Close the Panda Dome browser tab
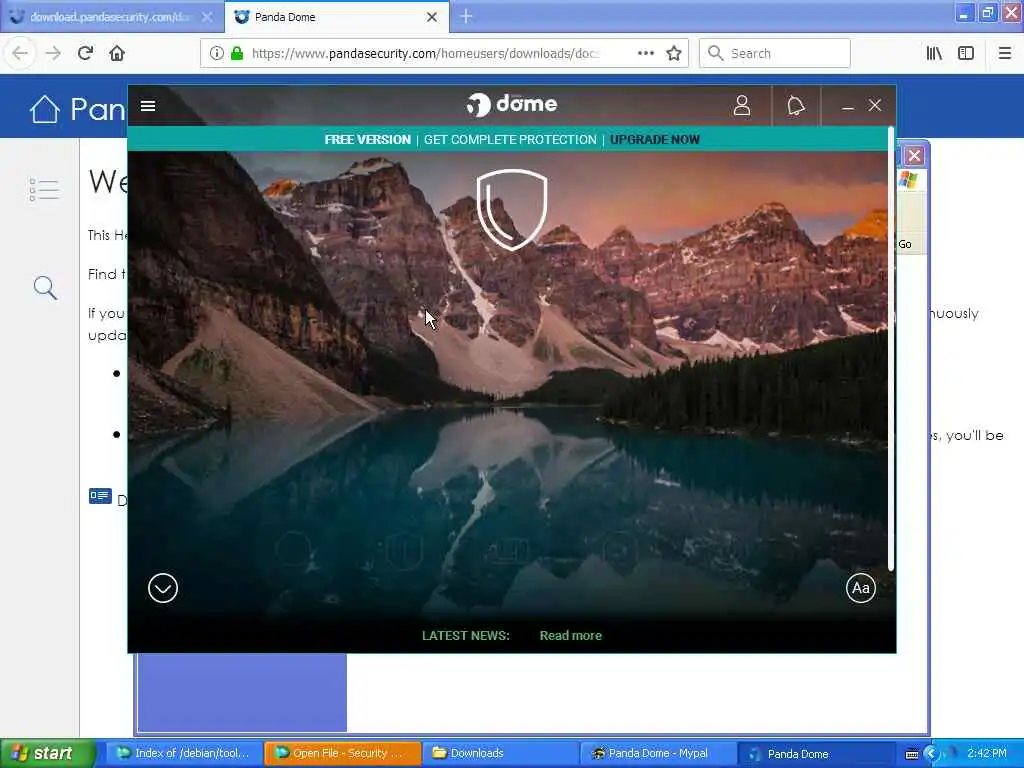1024x768 pixels. click(432, 17)
